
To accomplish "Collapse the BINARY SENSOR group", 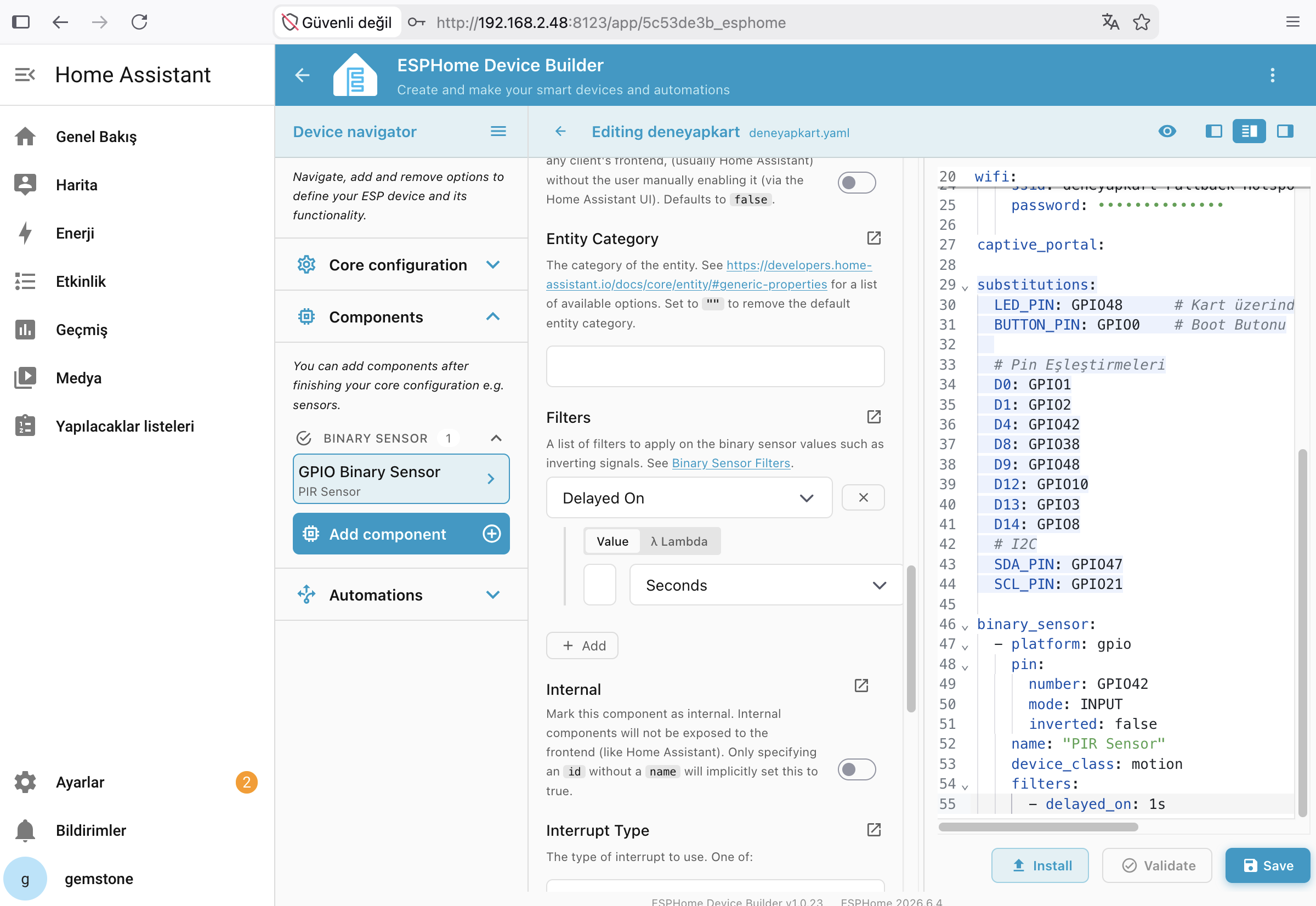I will 496,438.
